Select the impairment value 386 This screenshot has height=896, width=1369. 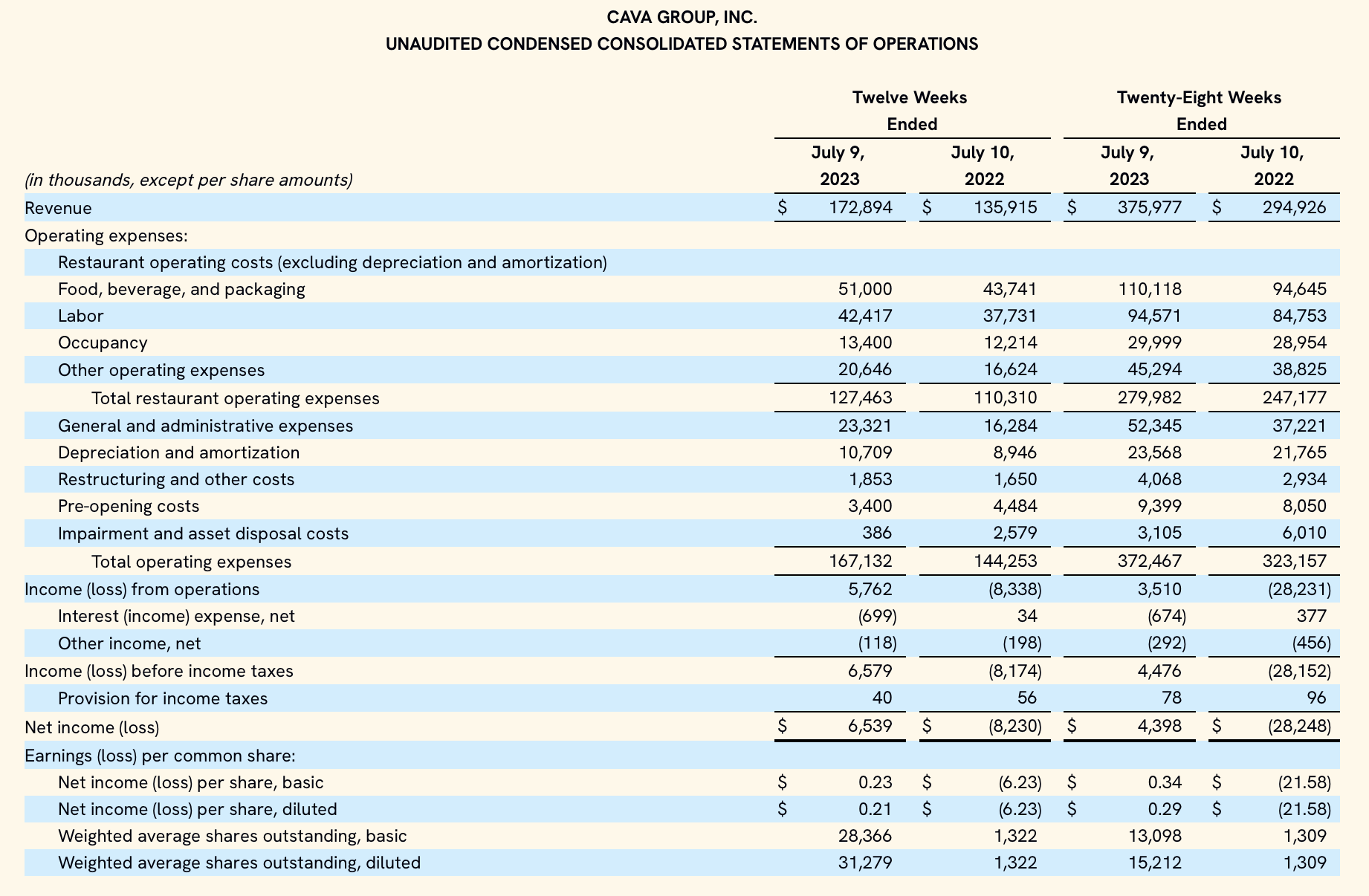click(x=877, y=533)
